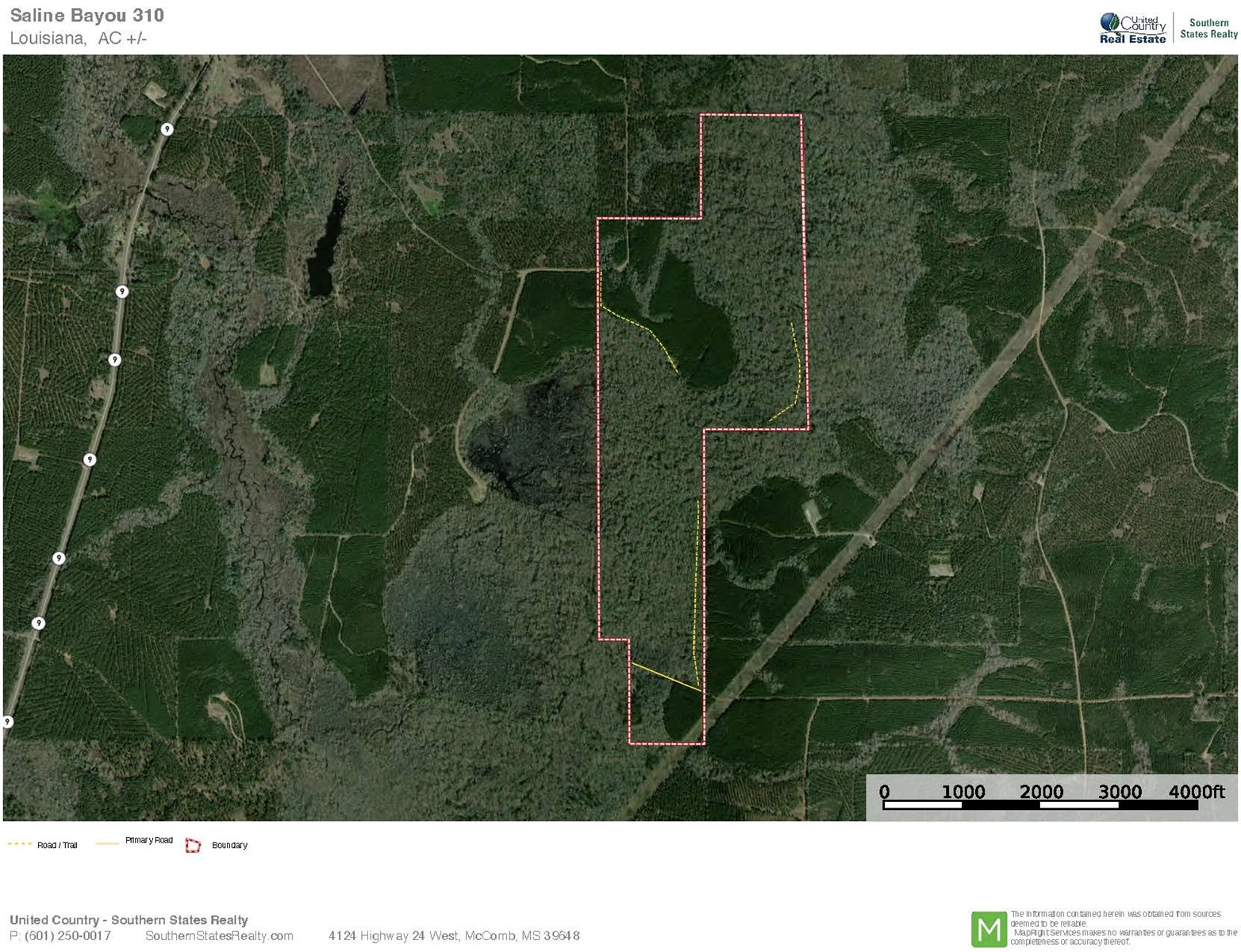The width and height of the screenshot is (1241, 952).
Task: Select the Saline Bayou 310 map title
Action: [x=87, y=15]
